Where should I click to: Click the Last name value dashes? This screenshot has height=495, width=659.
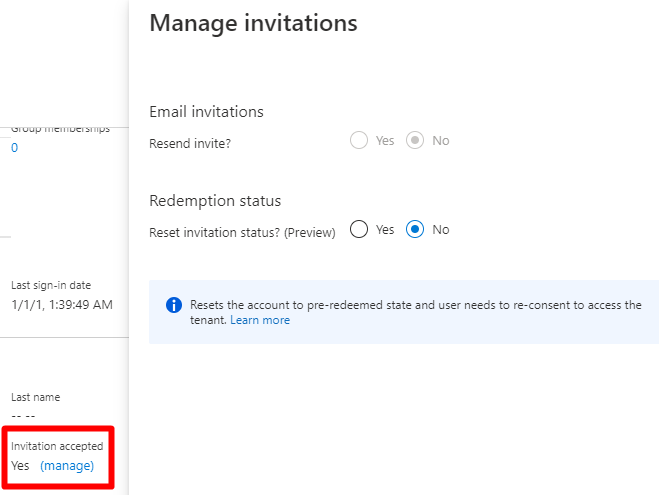click(x=23, y=414)
